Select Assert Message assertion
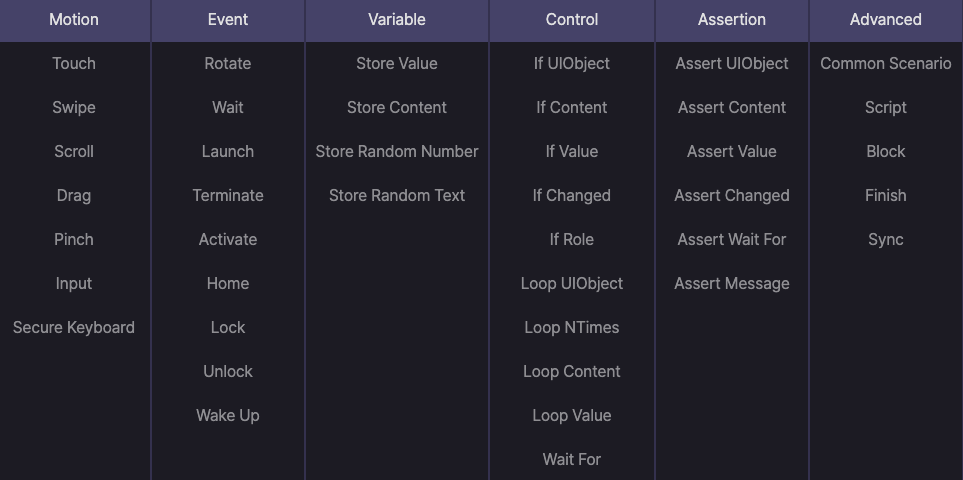Viewport: 963px width, 480px height. coord(731,284)
